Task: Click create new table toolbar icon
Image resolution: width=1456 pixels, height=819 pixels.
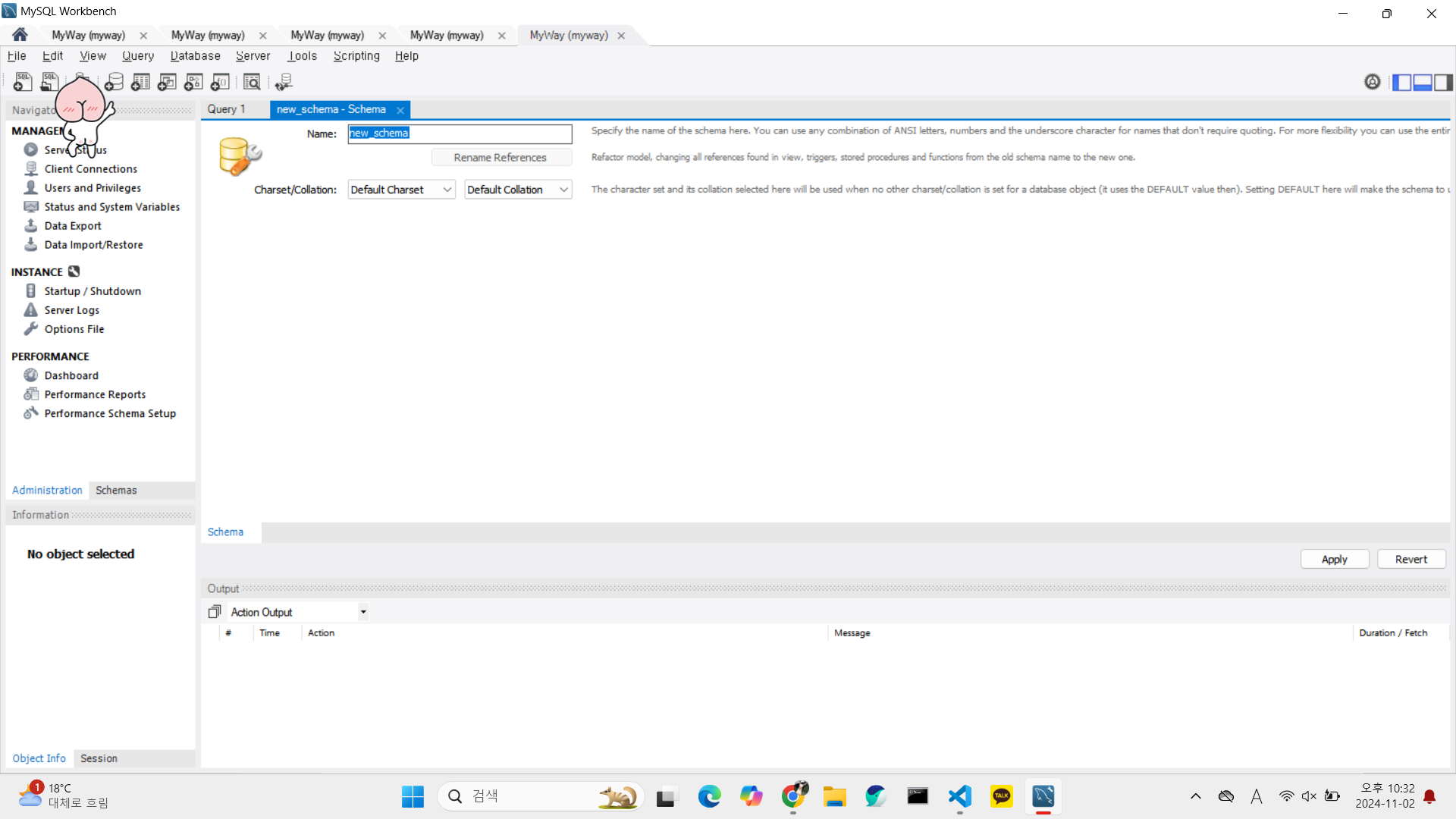Action: pos(141,82)
